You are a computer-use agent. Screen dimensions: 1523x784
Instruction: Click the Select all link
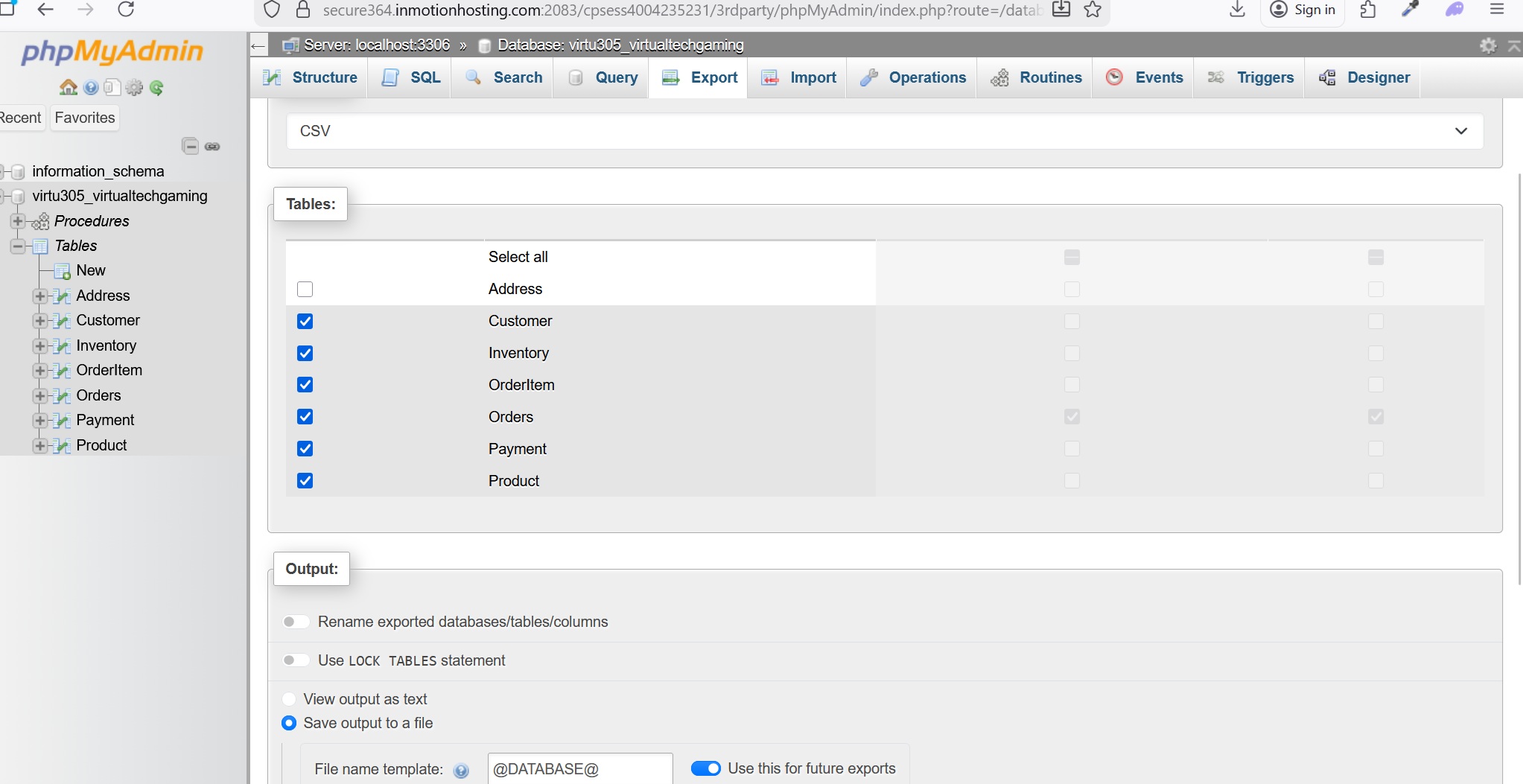click(517, 257)
